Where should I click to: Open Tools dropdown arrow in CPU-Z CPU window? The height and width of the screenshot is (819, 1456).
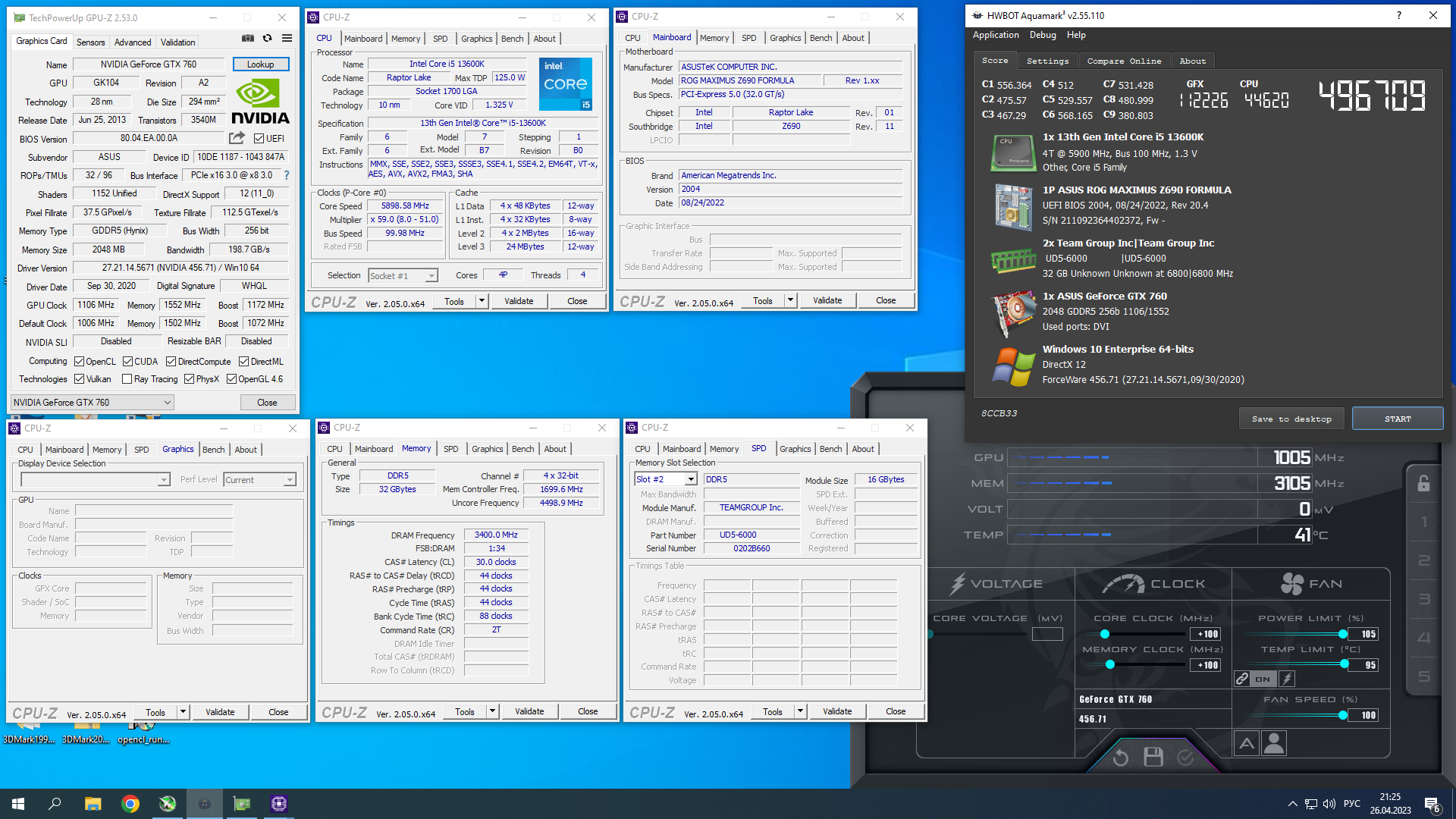481,301
